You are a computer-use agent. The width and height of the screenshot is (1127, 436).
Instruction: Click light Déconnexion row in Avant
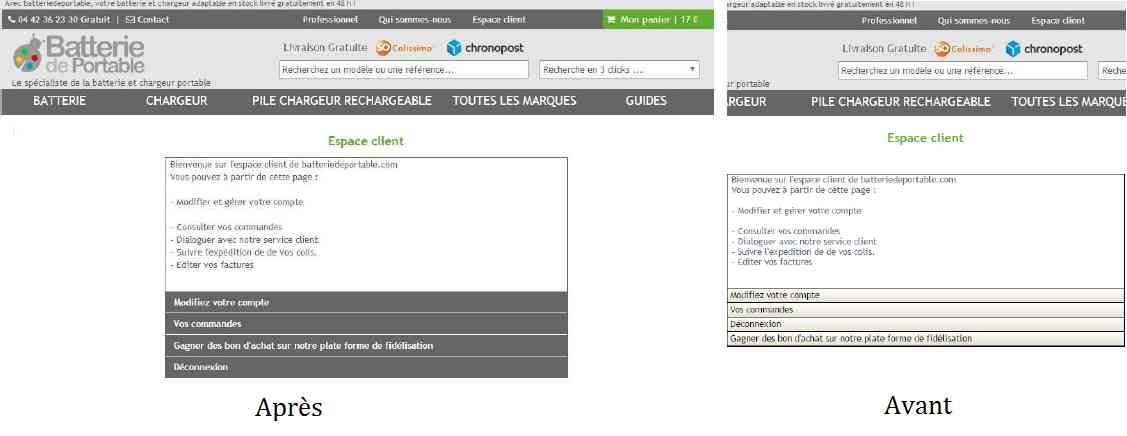pos(926,324)
